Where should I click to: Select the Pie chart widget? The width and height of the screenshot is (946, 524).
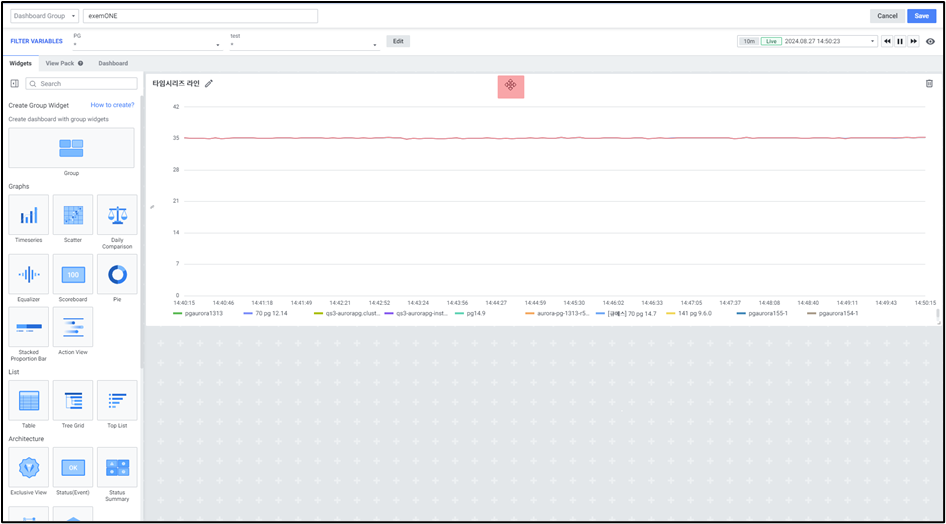click(116, 274)
